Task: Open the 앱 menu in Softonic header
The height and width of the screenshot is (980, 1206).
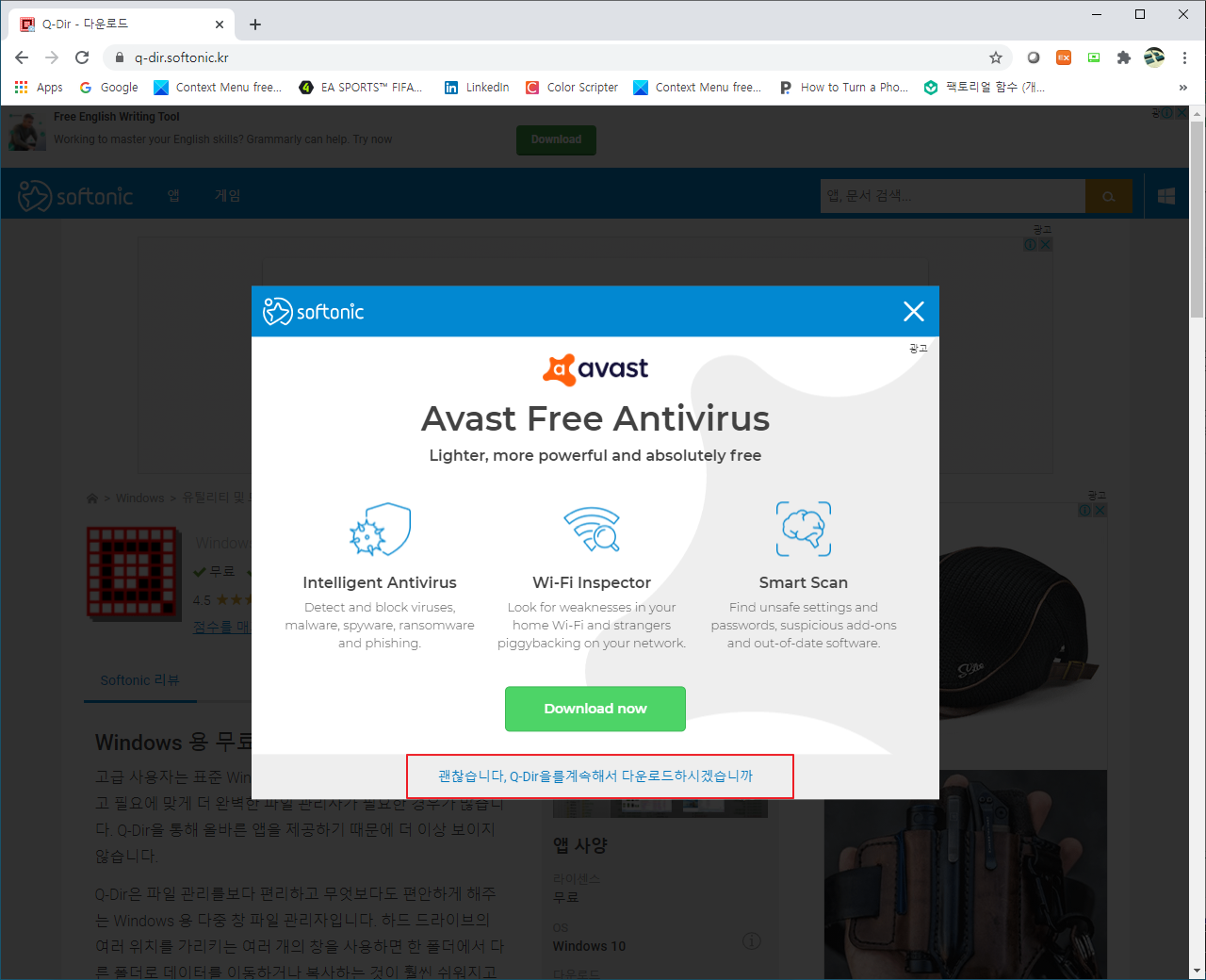Action: coord(173,196)
